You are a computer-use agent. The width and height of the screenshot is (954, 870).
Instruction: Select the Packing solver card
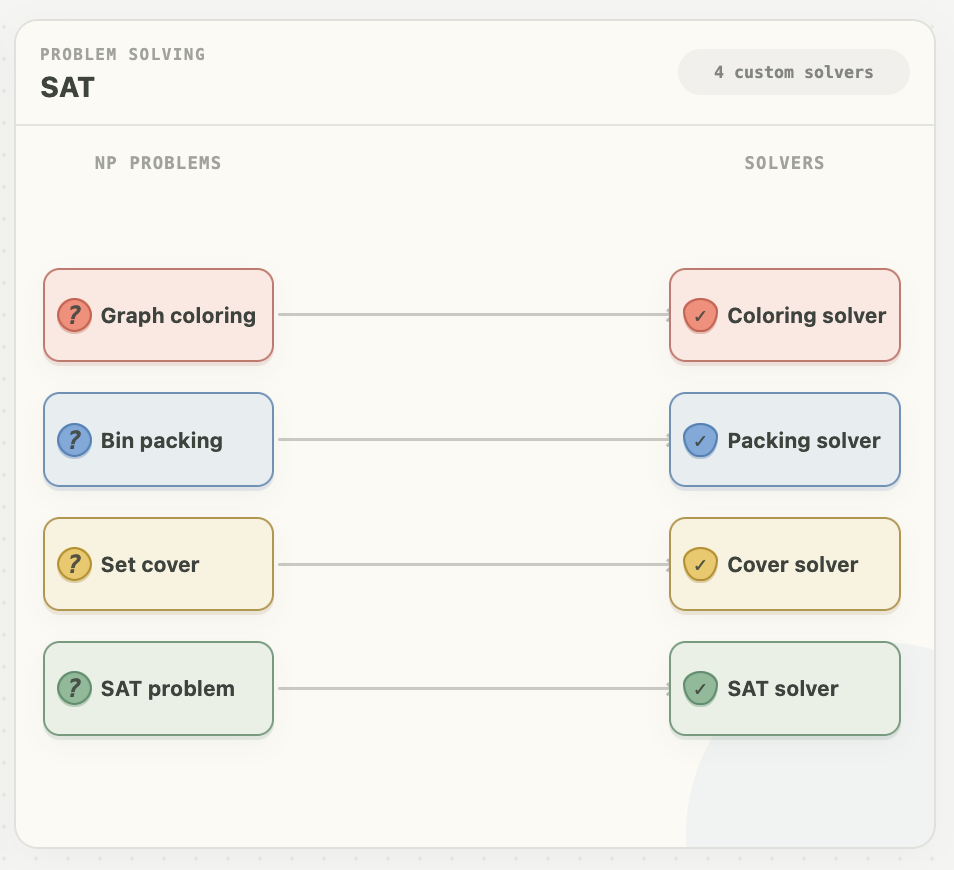point(785,440)
